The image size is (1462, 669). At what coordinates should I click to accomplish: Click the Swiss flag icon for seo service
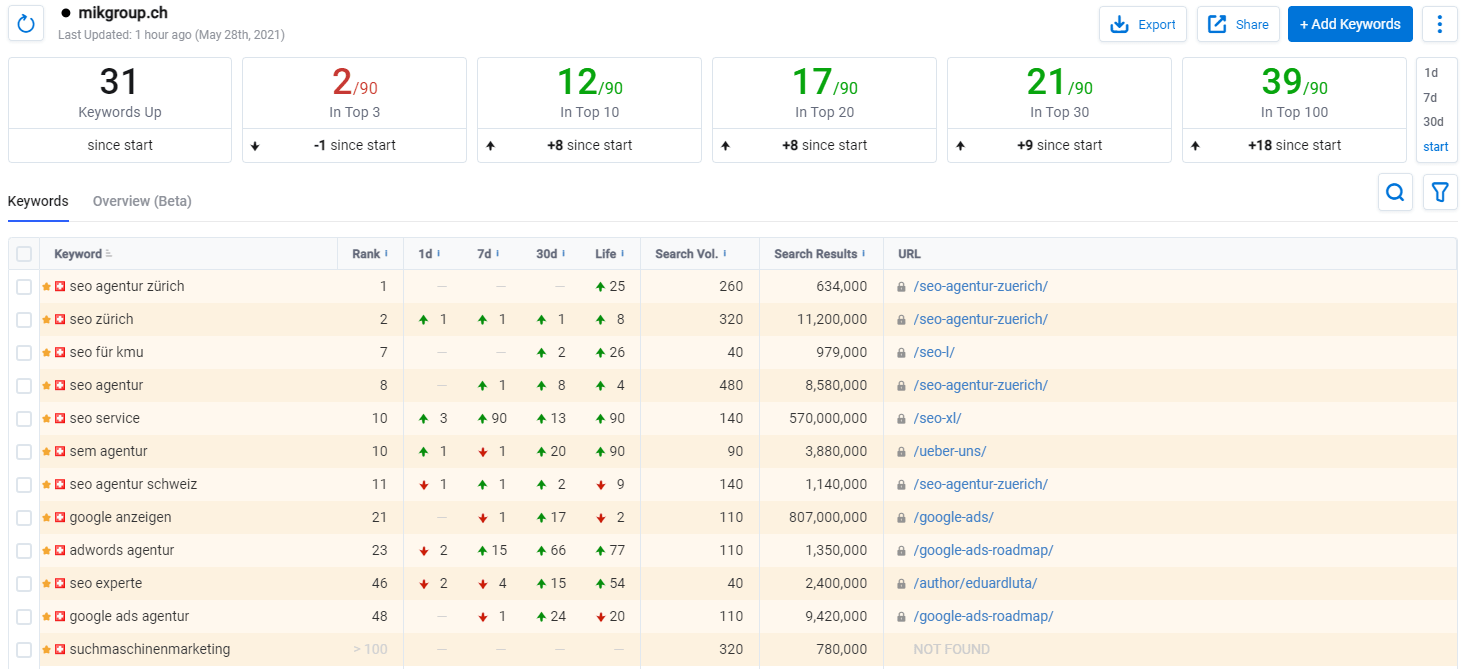click(x=60, y=418)
